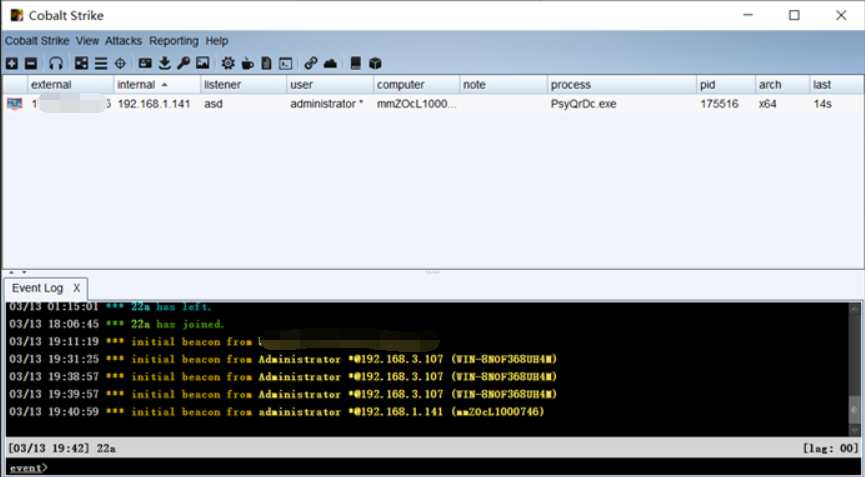Open the View menu
Viewport: 865px width, 477px height.
pos(87,41)
